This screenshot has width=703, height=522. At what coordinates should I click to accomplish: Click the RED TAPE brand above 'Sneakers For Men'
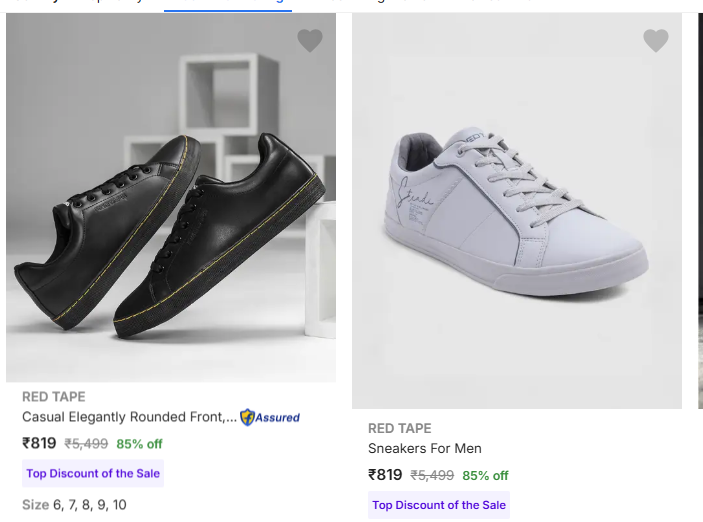click(x=400, y=428)
